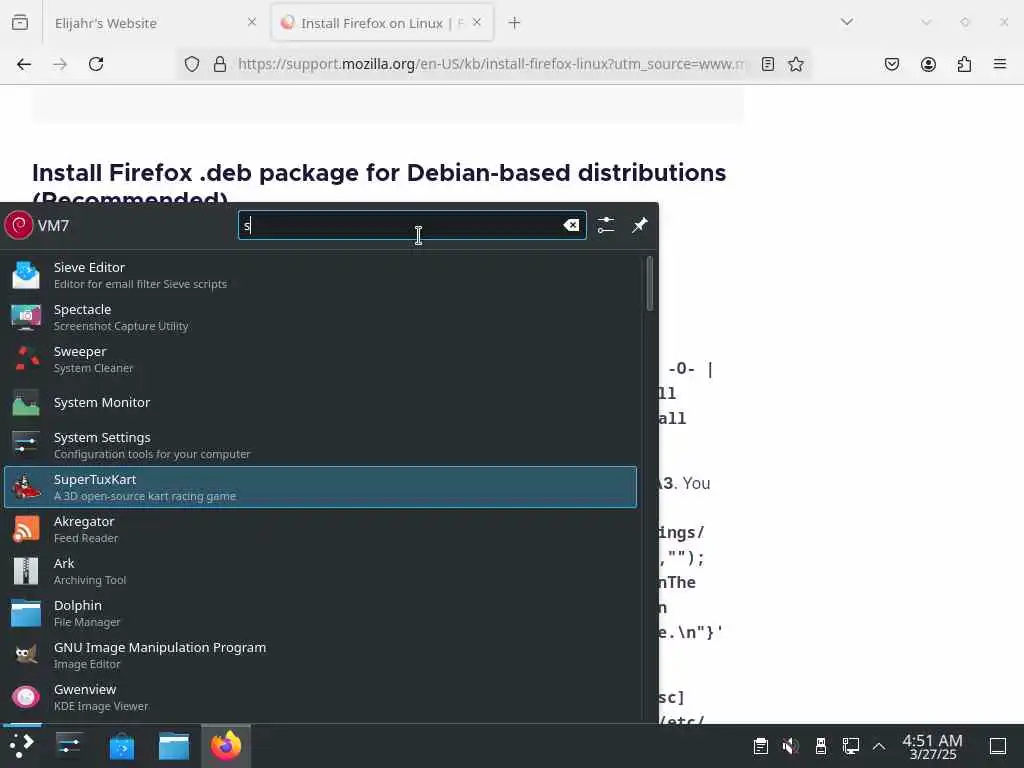Open Firefox account menu
The image size is (1024, 768).
(928, 64)
